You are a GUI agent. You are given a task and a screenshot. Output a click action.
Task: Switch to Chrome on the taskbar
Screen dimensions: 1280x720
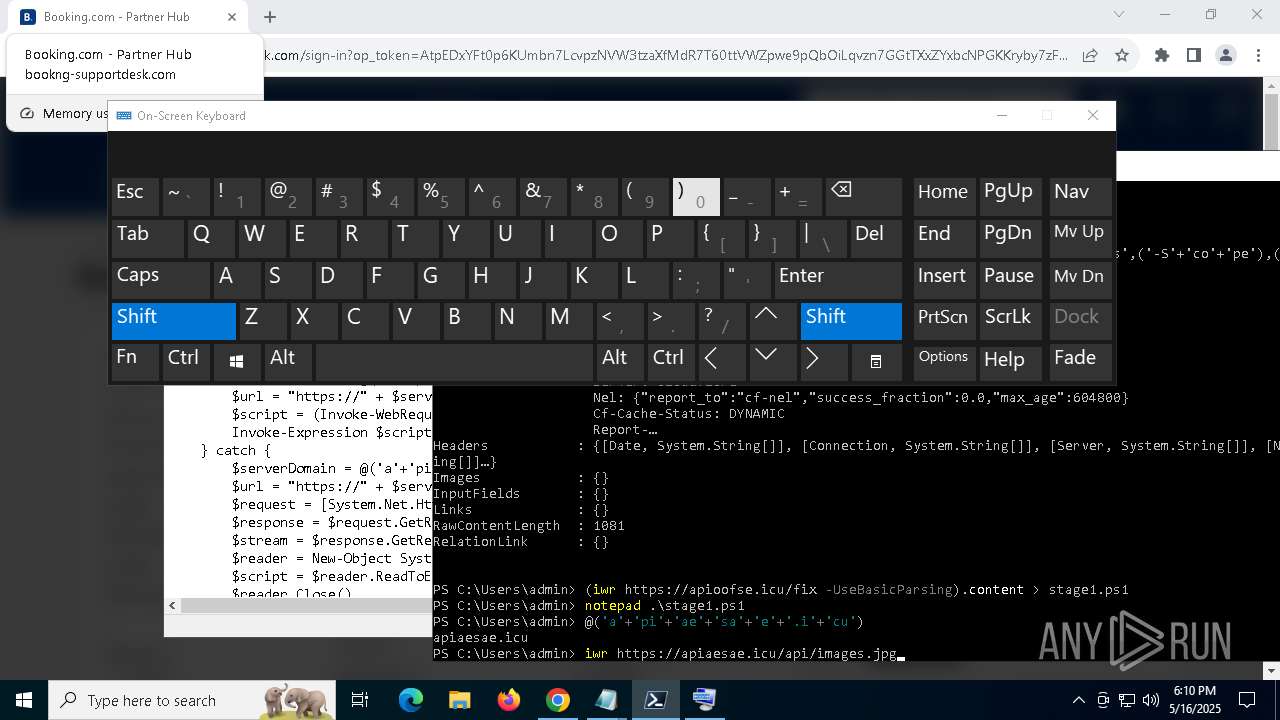pyautogui.click(x=558, y=700)
